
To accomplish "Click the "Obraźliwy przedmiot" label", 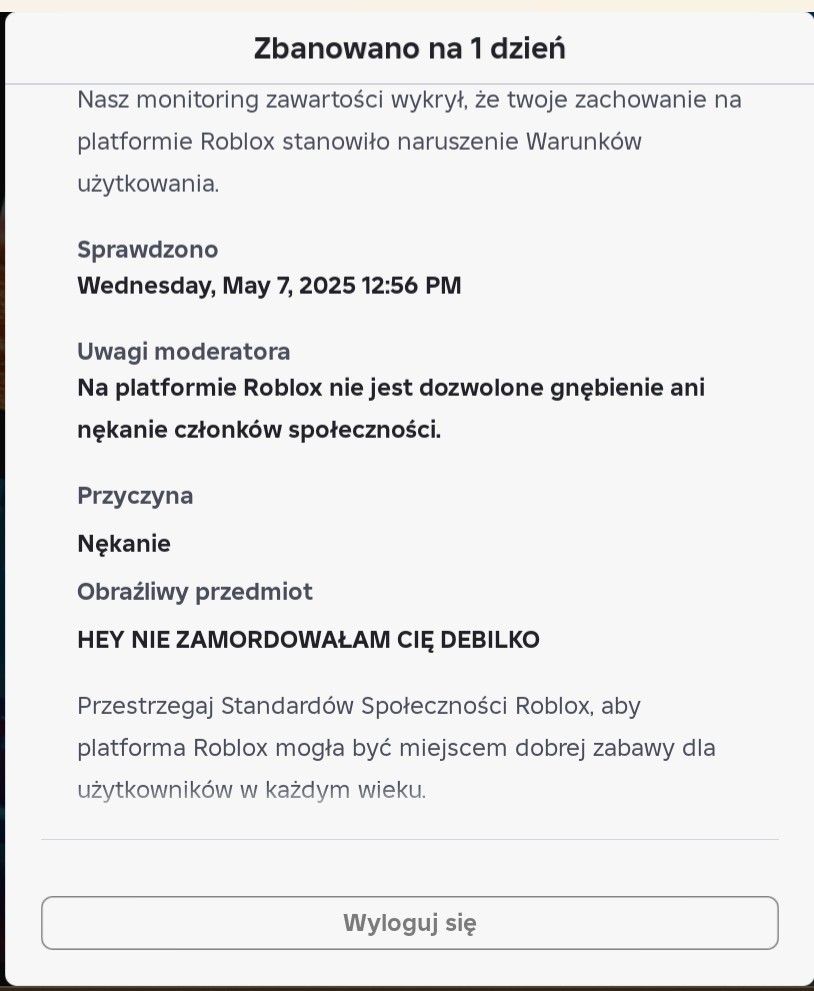I will [195, 592].
